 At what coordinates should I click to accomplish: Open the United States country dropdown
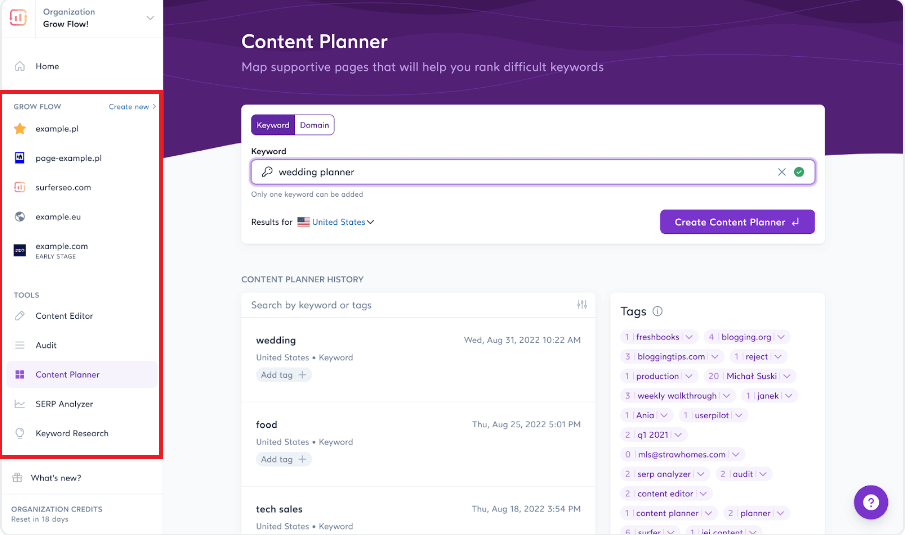336,222
